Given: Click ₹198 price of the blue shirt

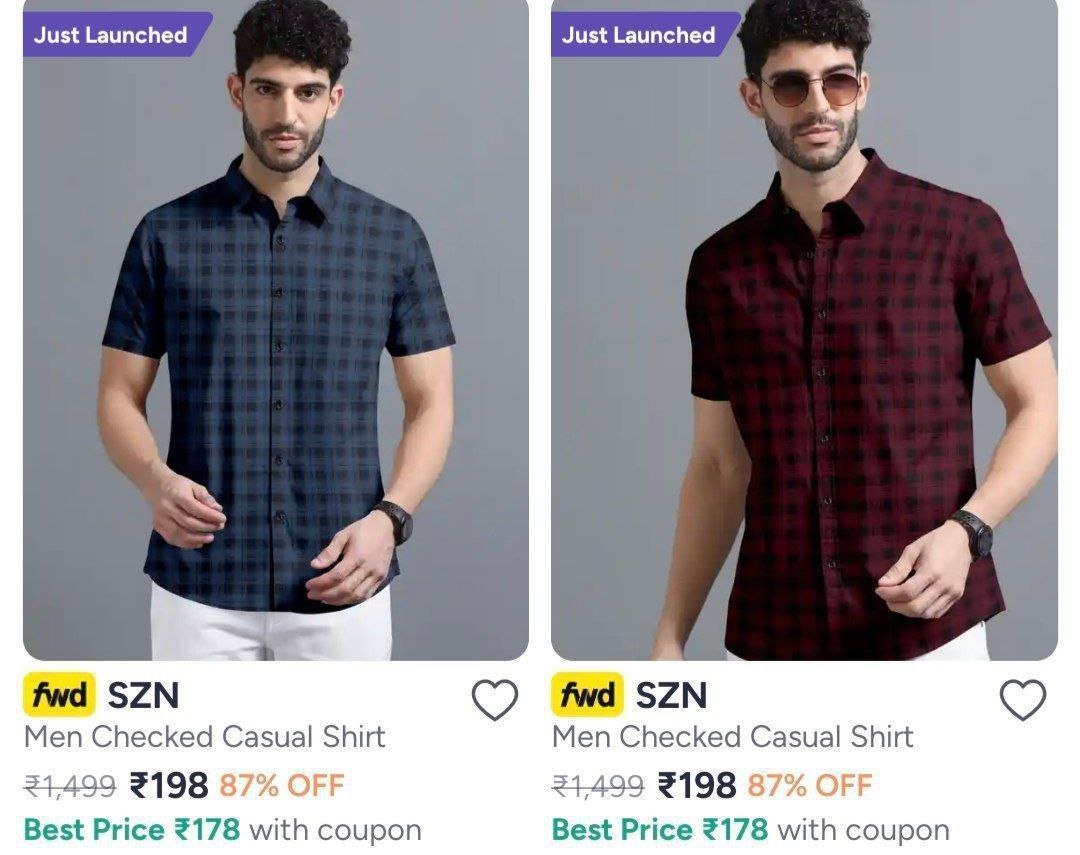Looking at the screenshot, I should tap(169, 785).
